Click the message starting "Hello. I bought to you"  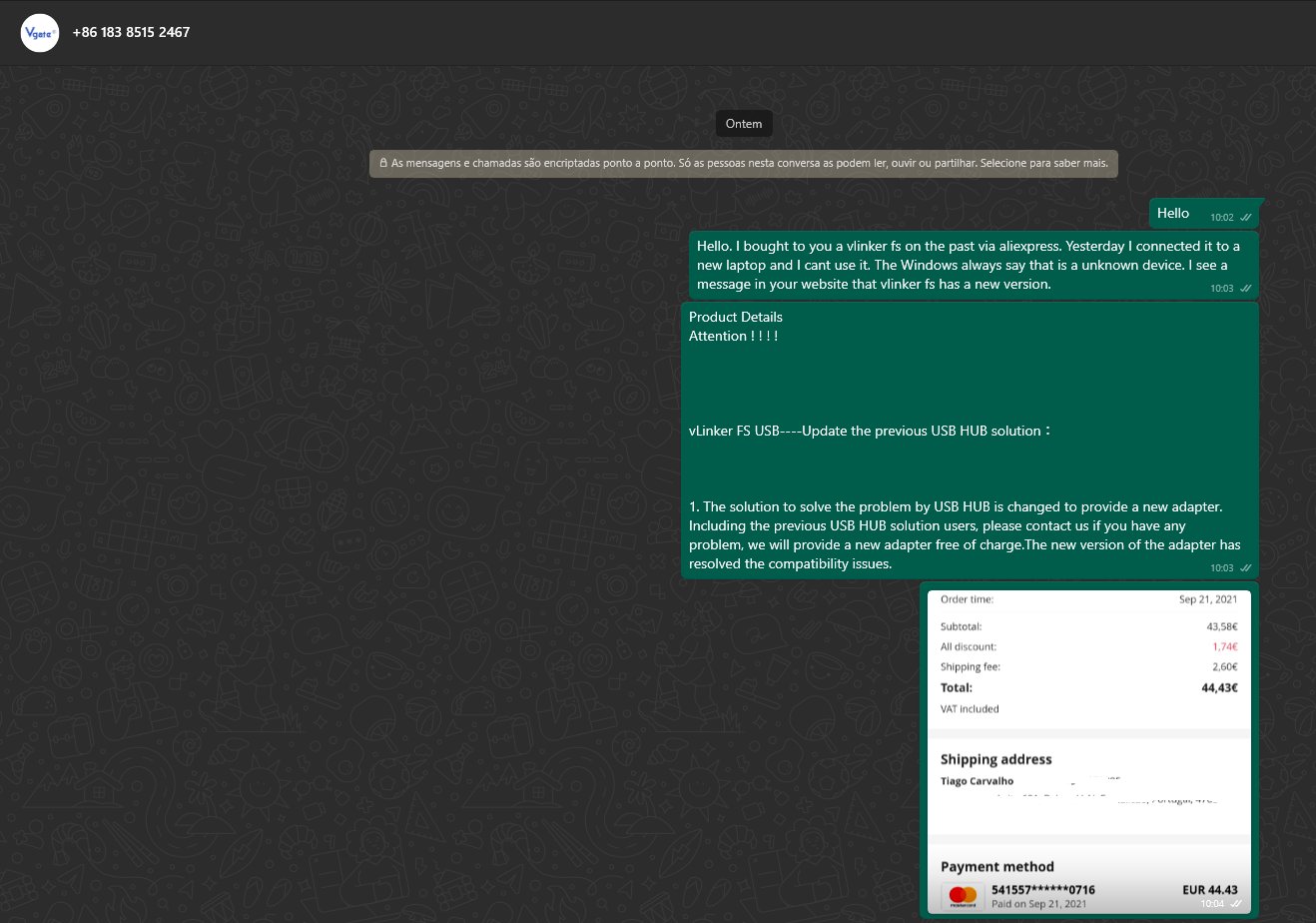974,265
